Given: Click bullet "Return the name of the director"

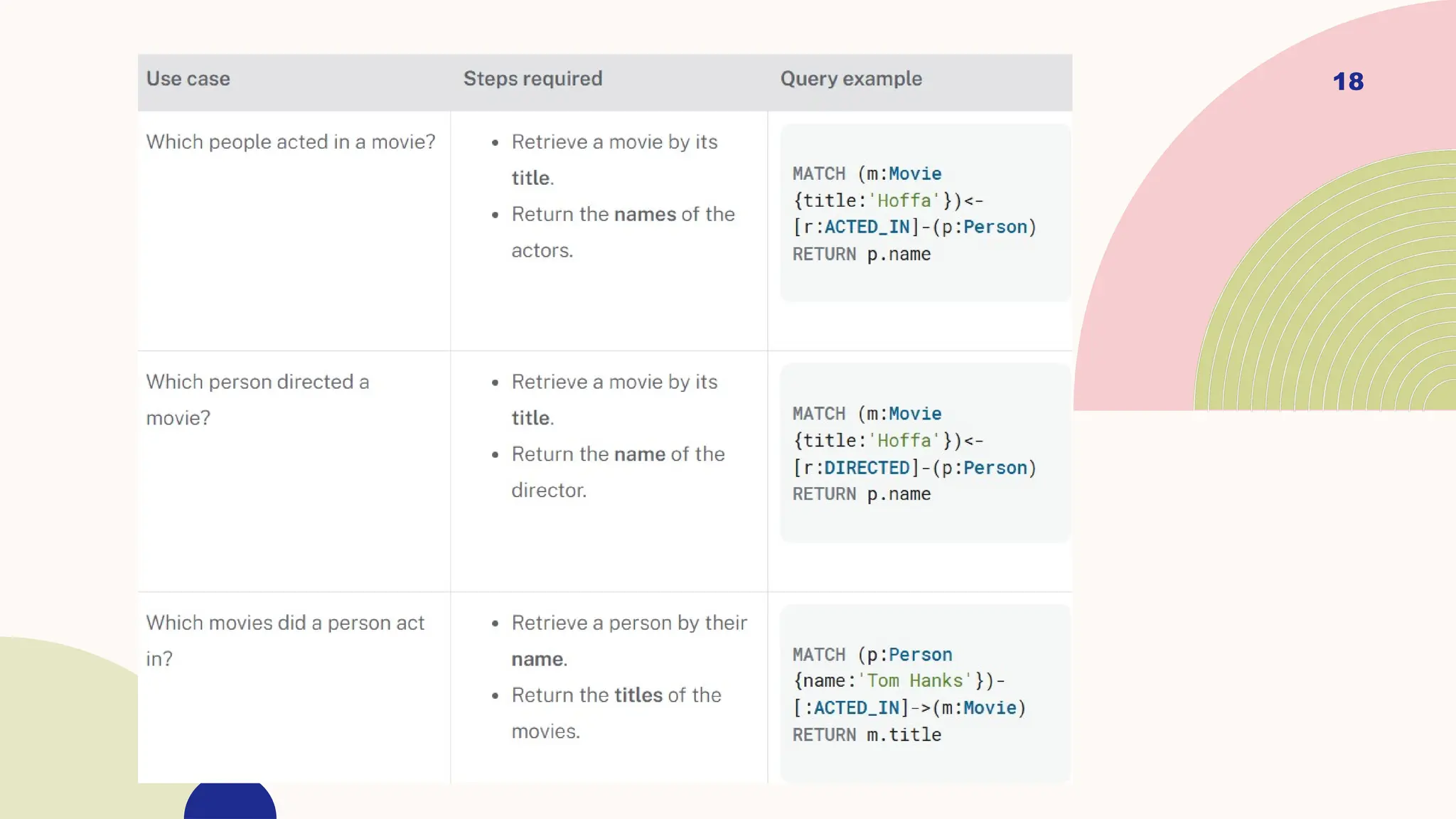Looking at the screenshot, I should (618, 472).
